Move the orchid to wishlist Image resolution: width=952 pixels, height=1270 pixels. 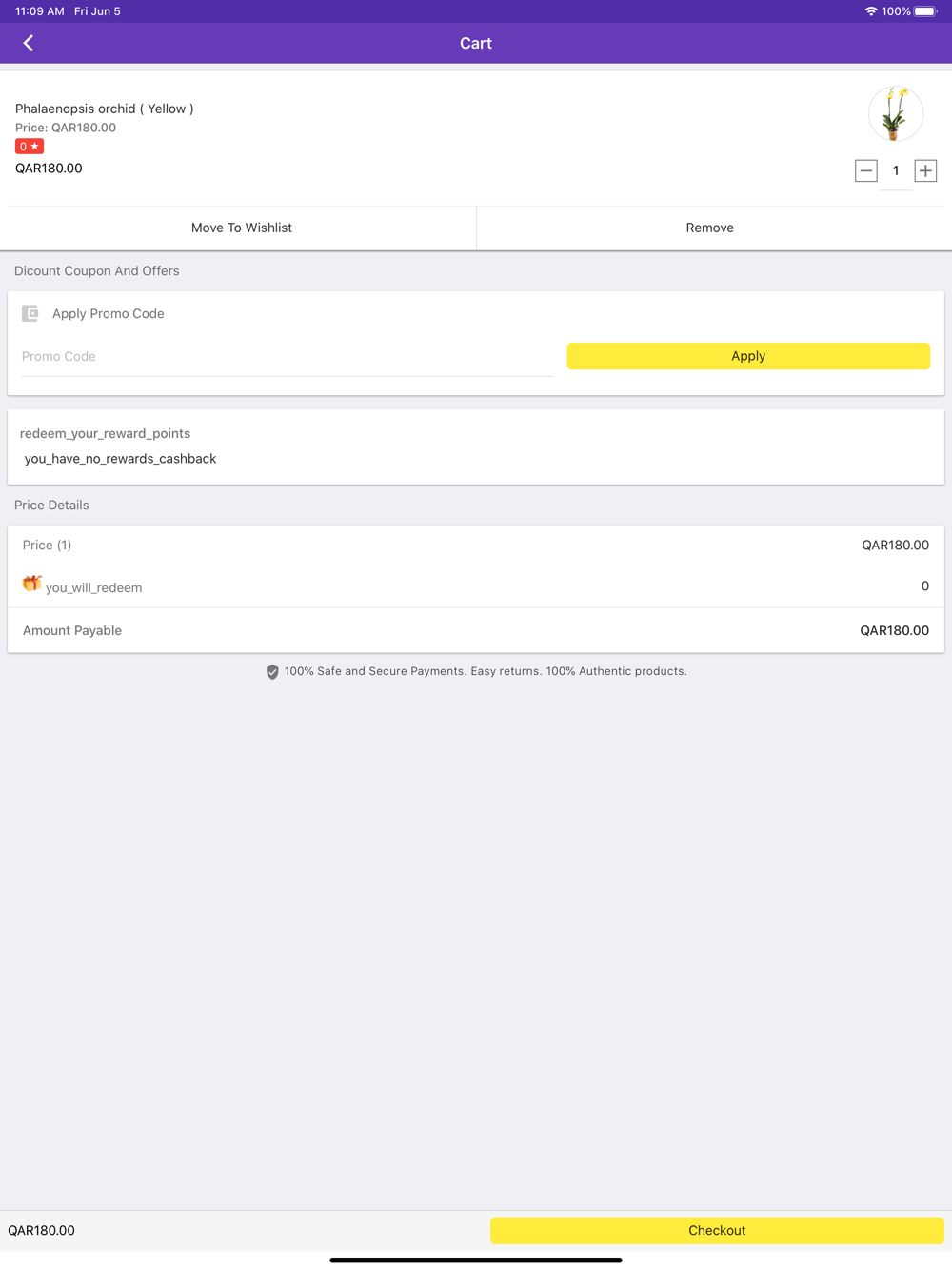(x=241, y=228)
